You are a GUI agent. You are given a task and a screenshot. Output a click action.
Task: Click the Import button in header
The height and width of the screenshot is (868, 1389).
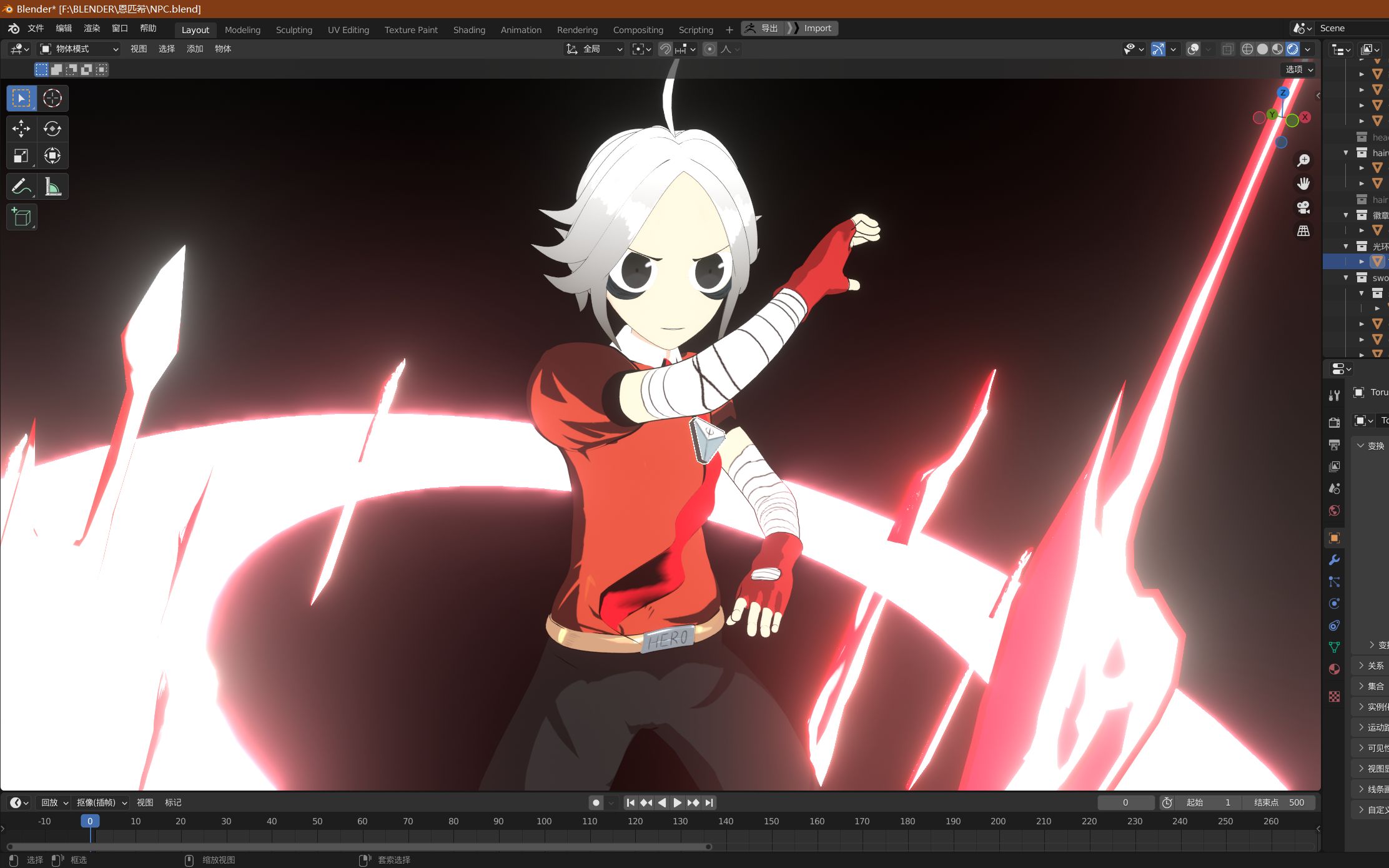(x=819, y=27)
